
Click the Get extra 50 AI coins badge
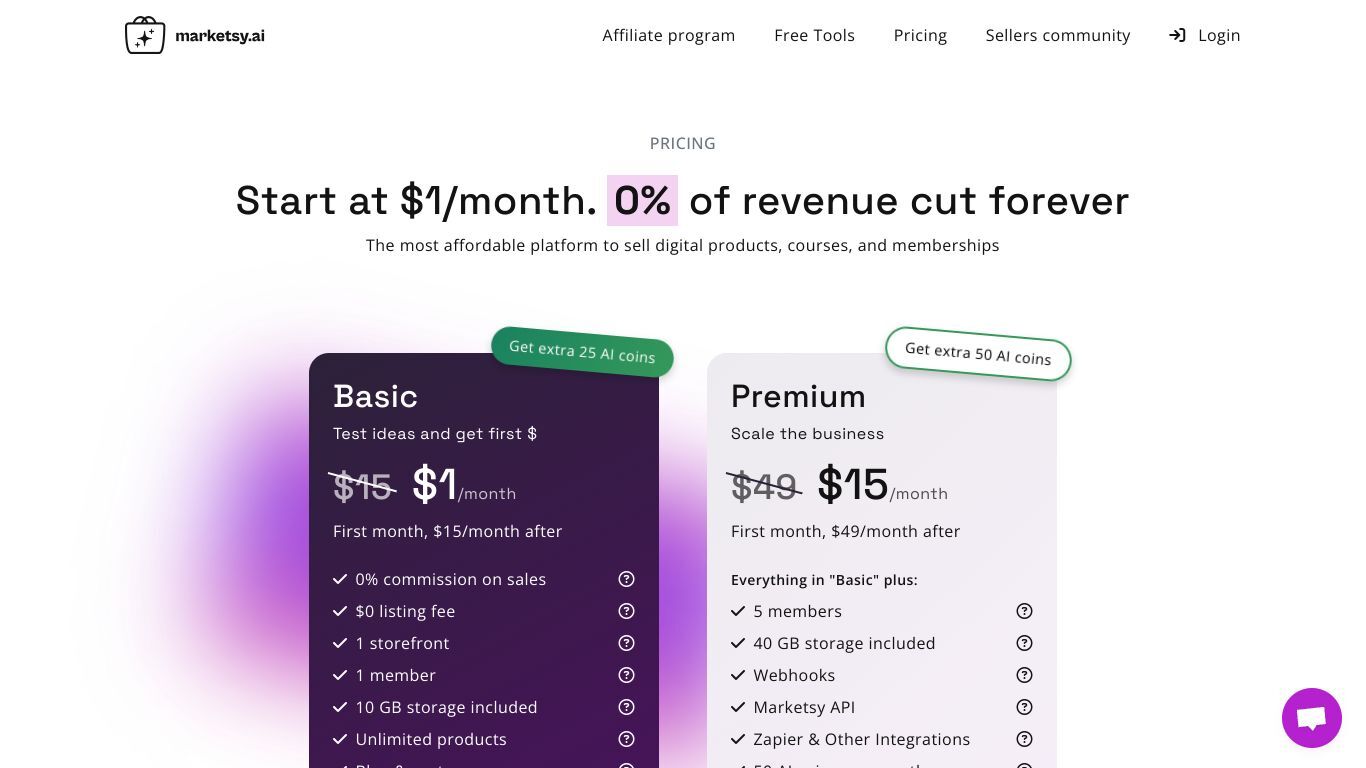point(978,353)
